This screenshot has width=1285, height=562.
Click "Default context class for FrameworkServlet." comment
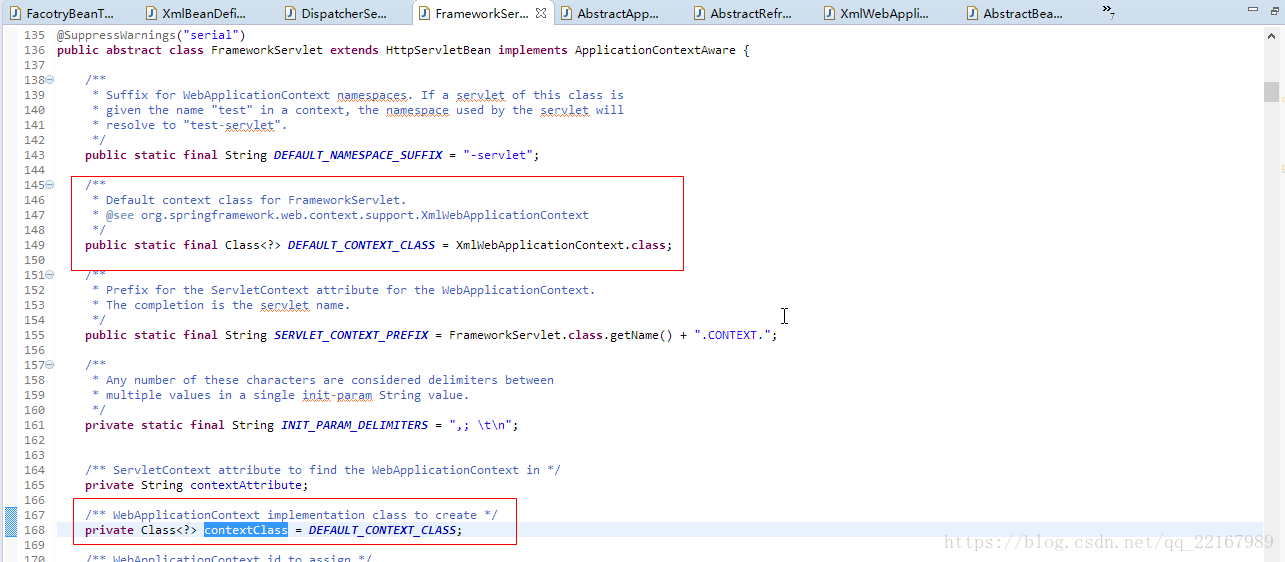point(256,200)
